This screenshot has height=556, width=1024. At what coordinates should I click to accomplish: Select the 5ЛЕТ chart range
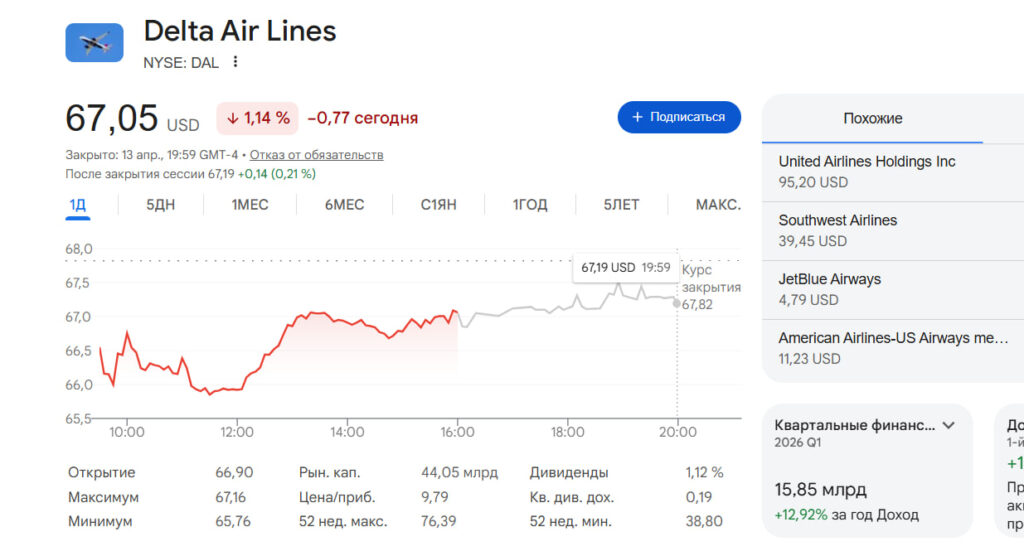point(621,205)
